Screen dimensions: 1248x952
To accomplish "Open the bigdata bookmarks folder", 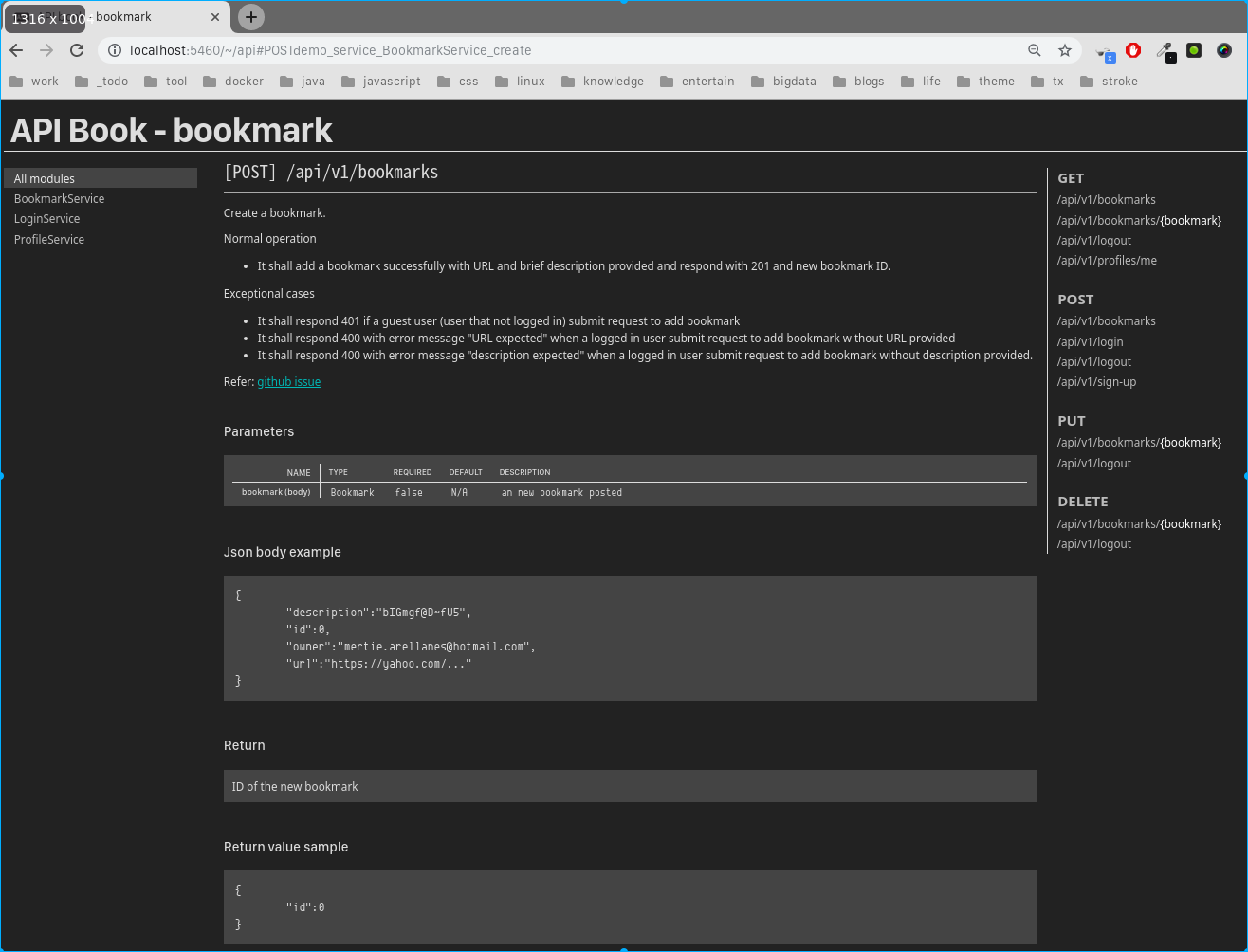I will tap(783, 82).
